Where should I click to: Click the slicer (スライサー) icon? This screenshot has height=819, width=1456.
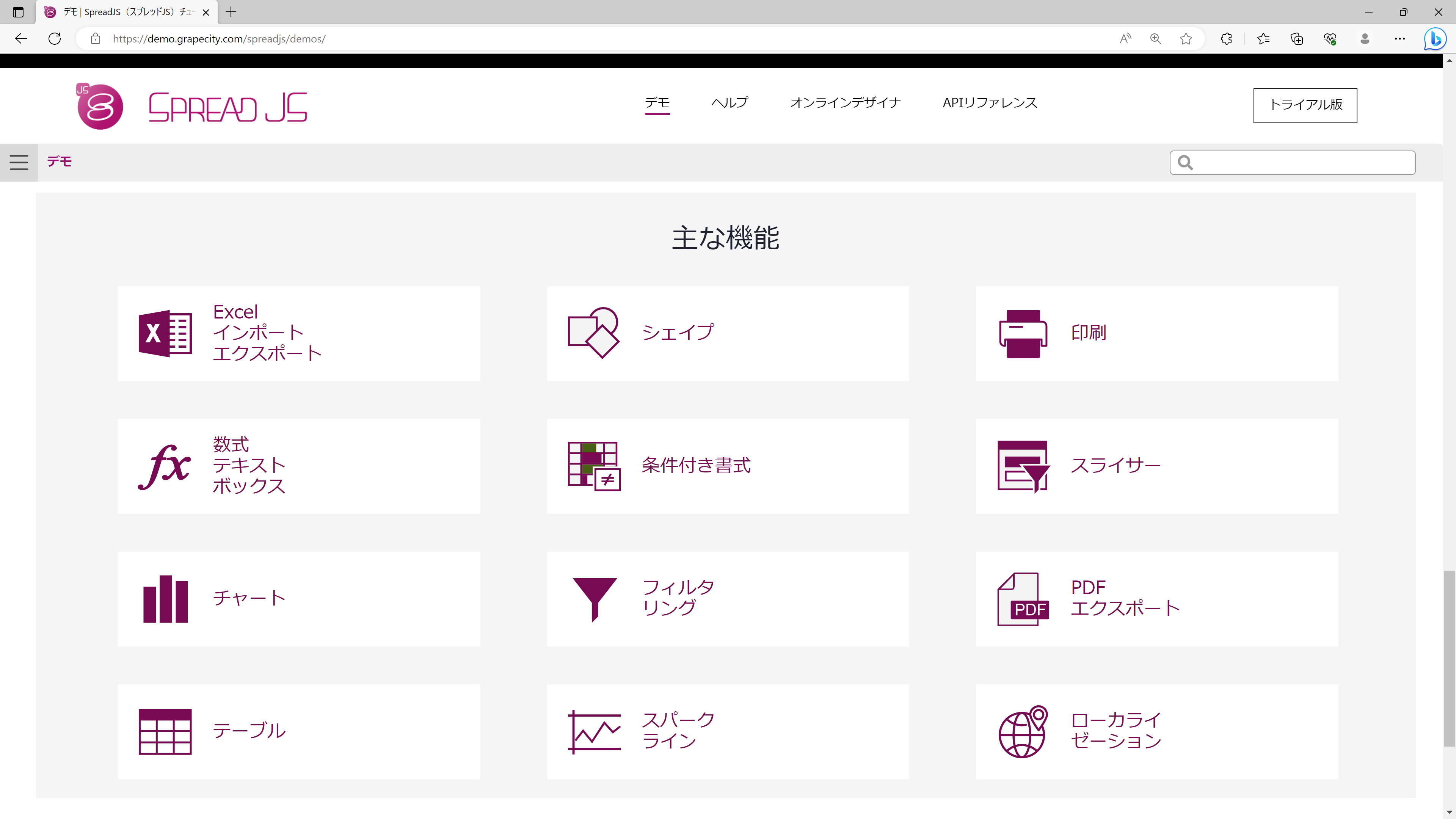1024,466
